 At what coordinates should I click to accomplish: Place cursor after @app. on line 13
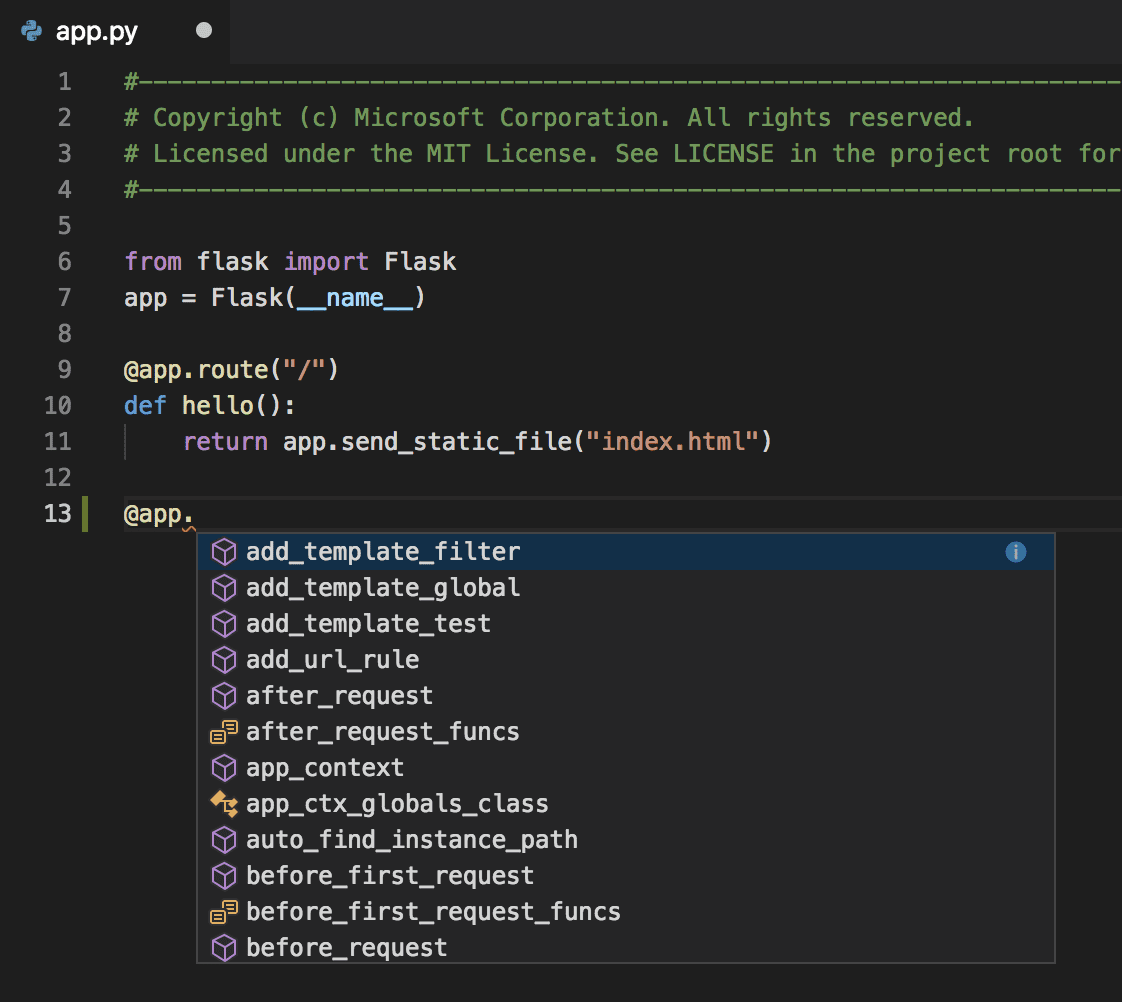pos(195,514)
